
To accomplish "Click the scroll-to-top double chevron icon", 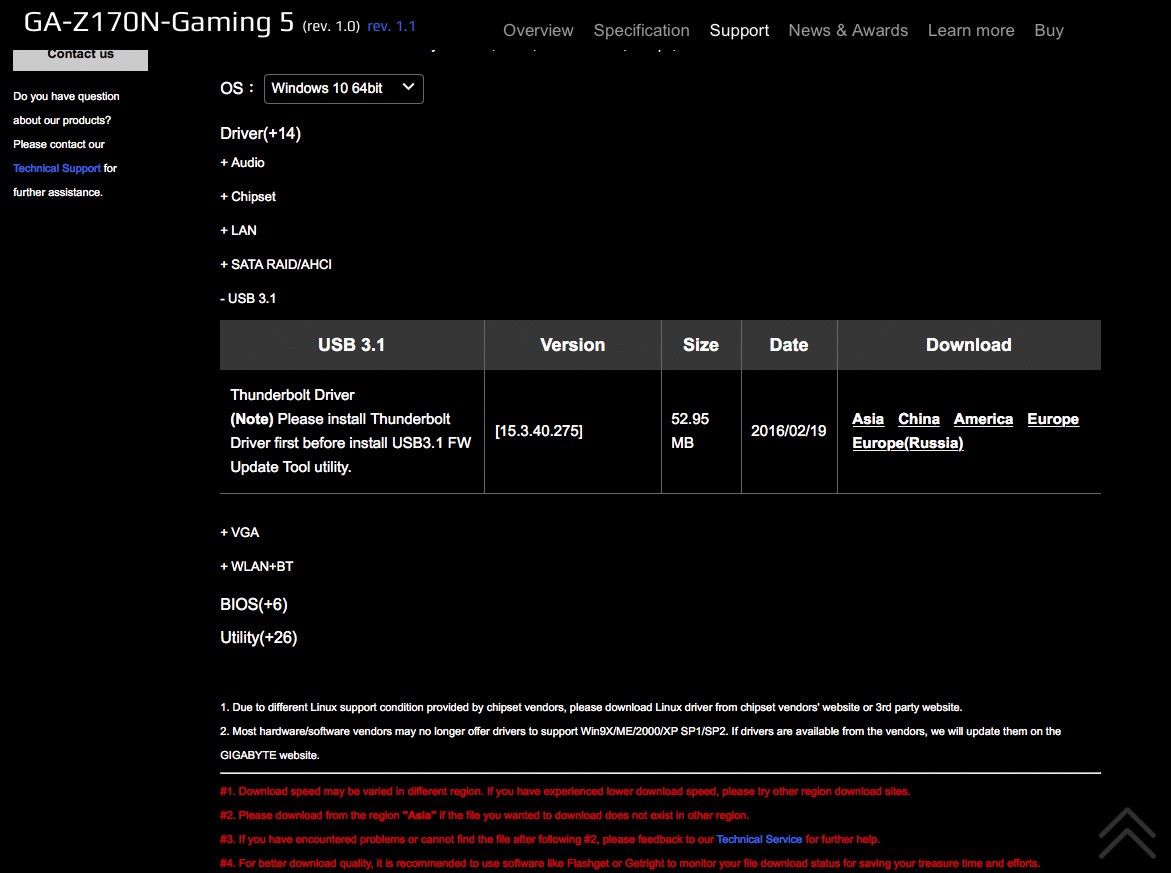I will pyautogui.click(x=1127, y=833).
